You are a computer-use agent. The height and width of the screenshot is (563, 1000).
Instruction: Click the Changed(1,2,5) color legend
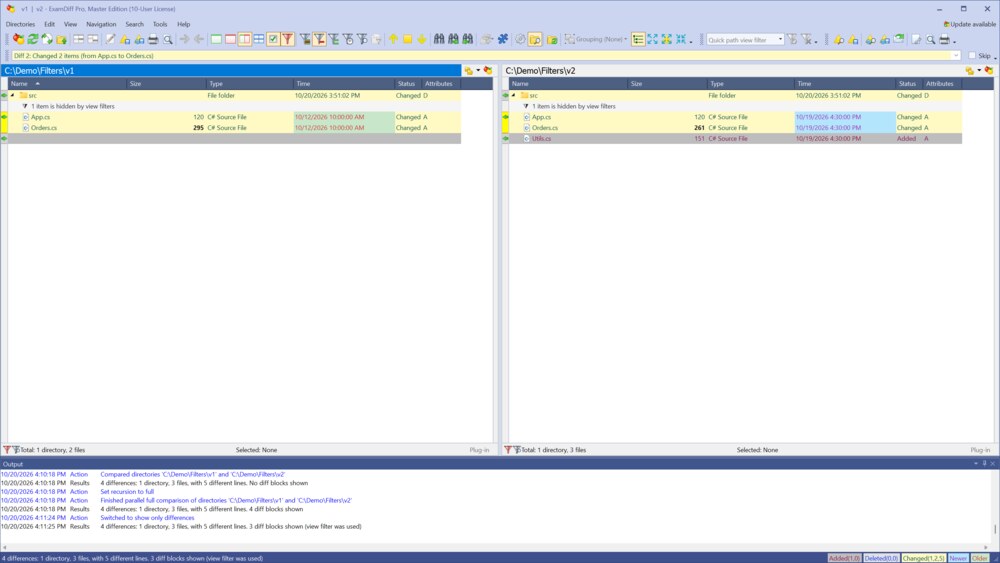[923, 558]
